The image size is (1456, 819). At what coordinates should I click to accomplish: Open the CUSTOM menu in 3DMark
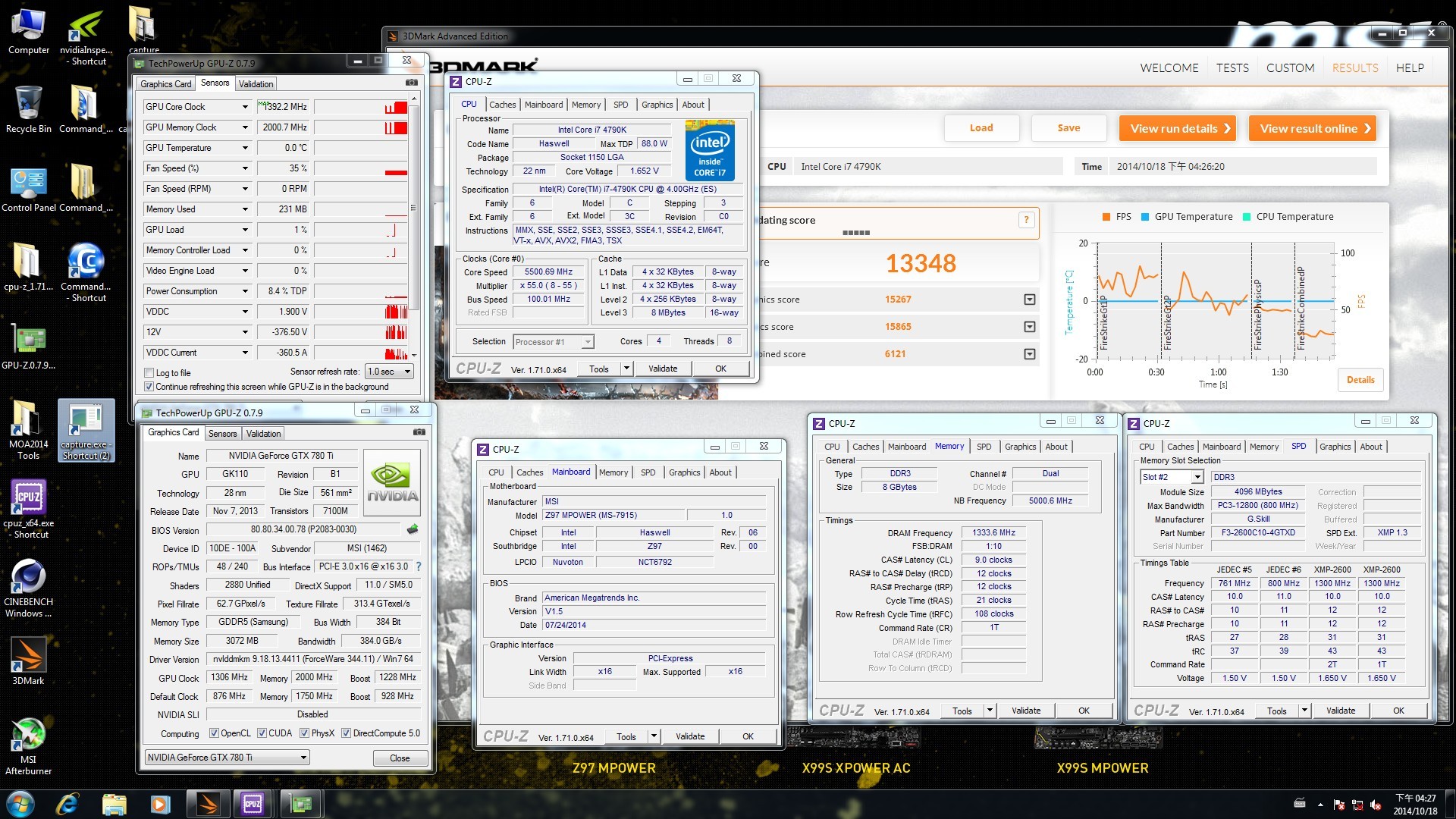(1290, 67)
